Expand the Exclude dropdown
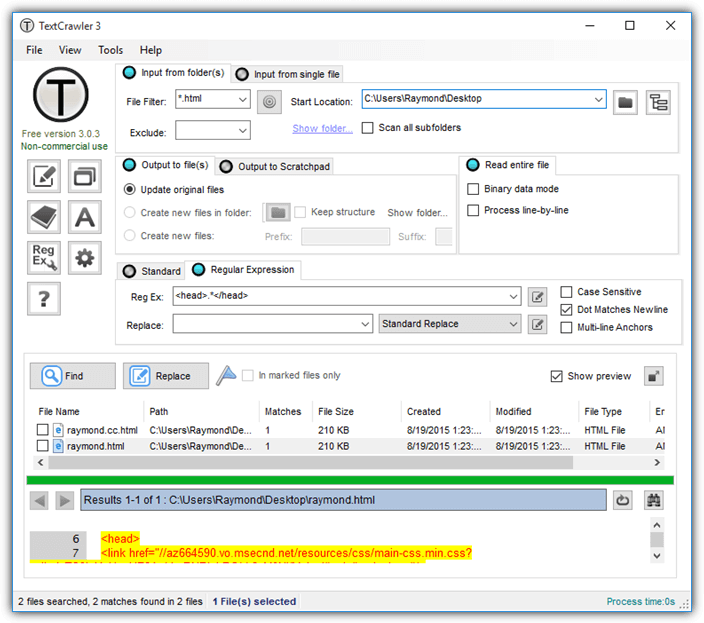 pos(243,131)
